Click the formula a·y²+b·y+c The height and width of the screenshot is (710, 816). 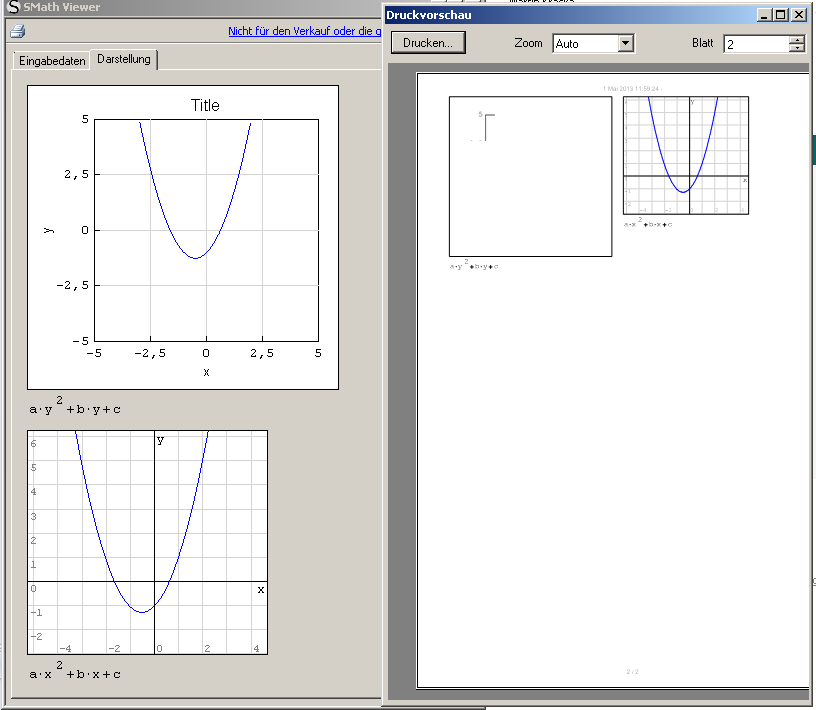pyautogui.click(x=75, y=408)
